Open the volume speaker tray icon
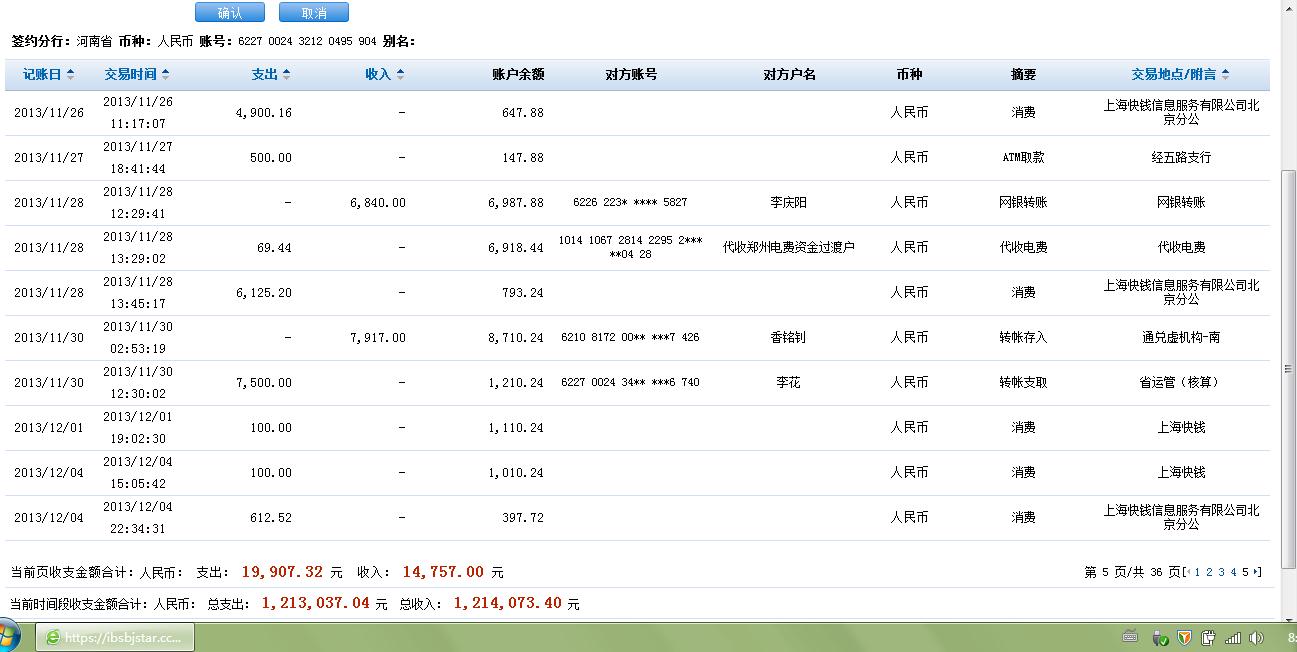This screenshot has width=1297, height=652. coord(1257,637)
